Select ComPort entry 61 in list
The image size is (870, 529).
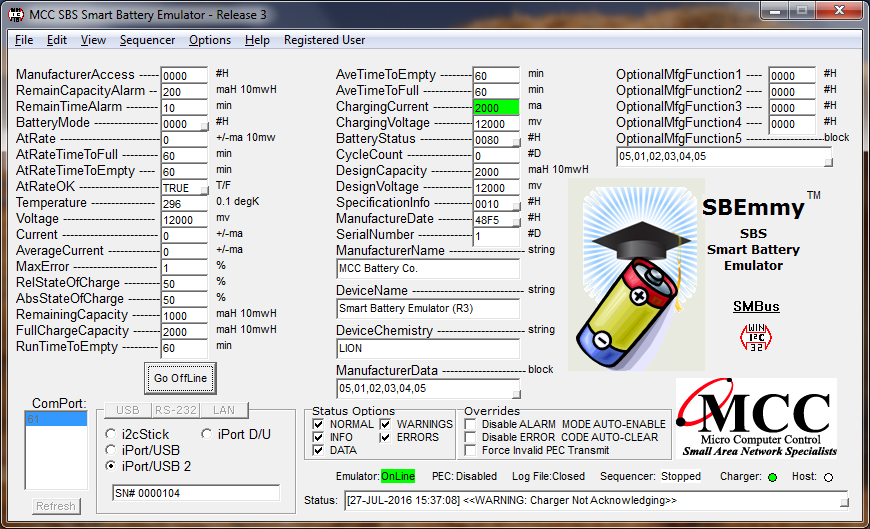56,419
